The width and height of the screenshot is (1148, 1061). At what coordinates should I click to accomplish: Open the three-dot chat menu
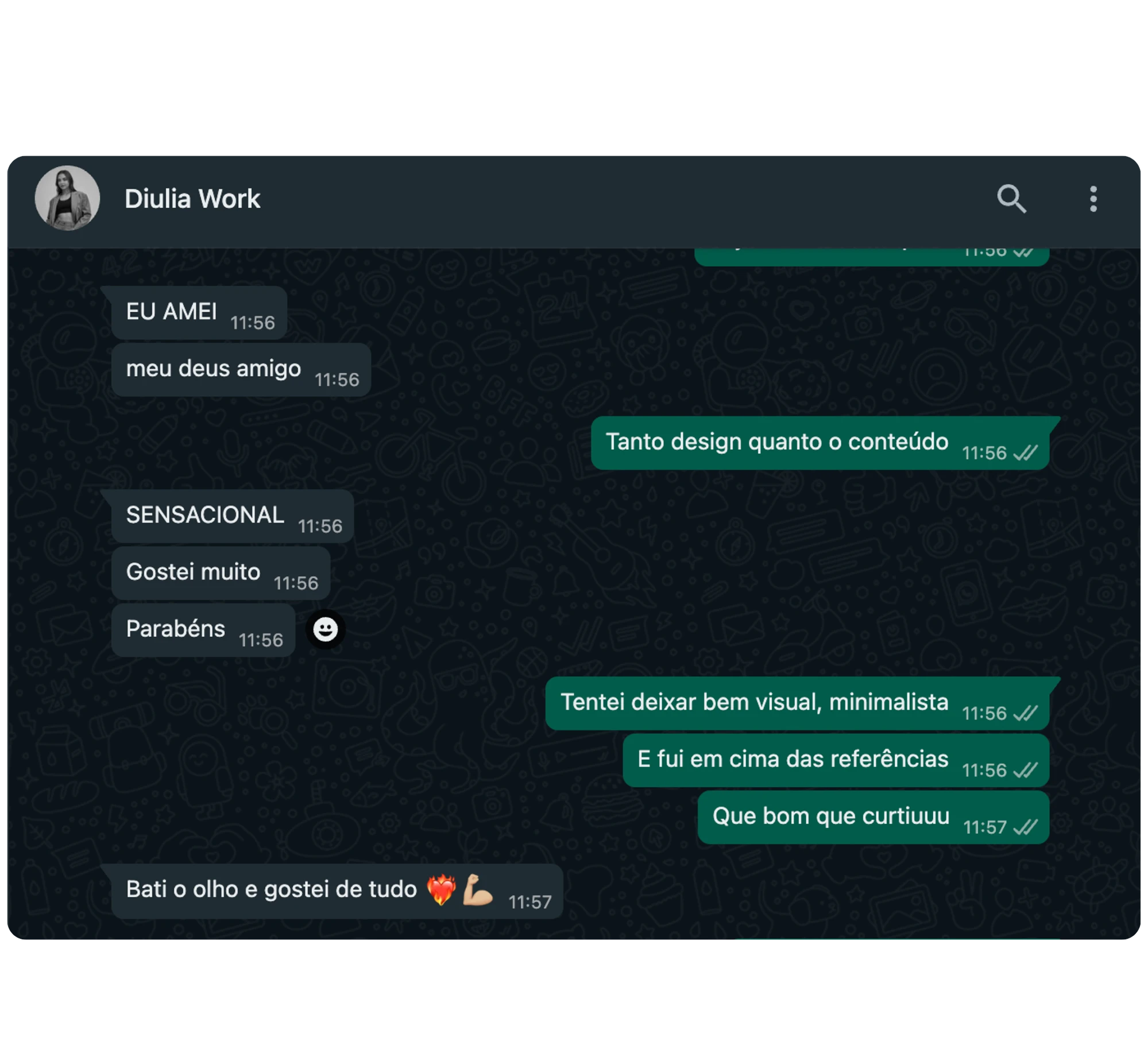[x=1093, y=199]
